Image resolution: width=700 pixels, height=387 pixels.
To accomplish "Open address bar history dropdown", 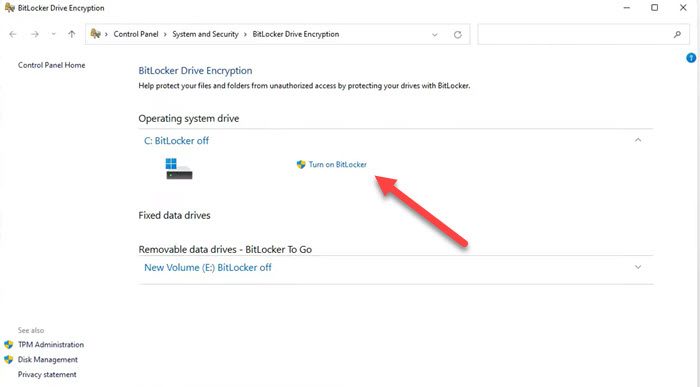I will pyautogui.click(x=434, y=34).
